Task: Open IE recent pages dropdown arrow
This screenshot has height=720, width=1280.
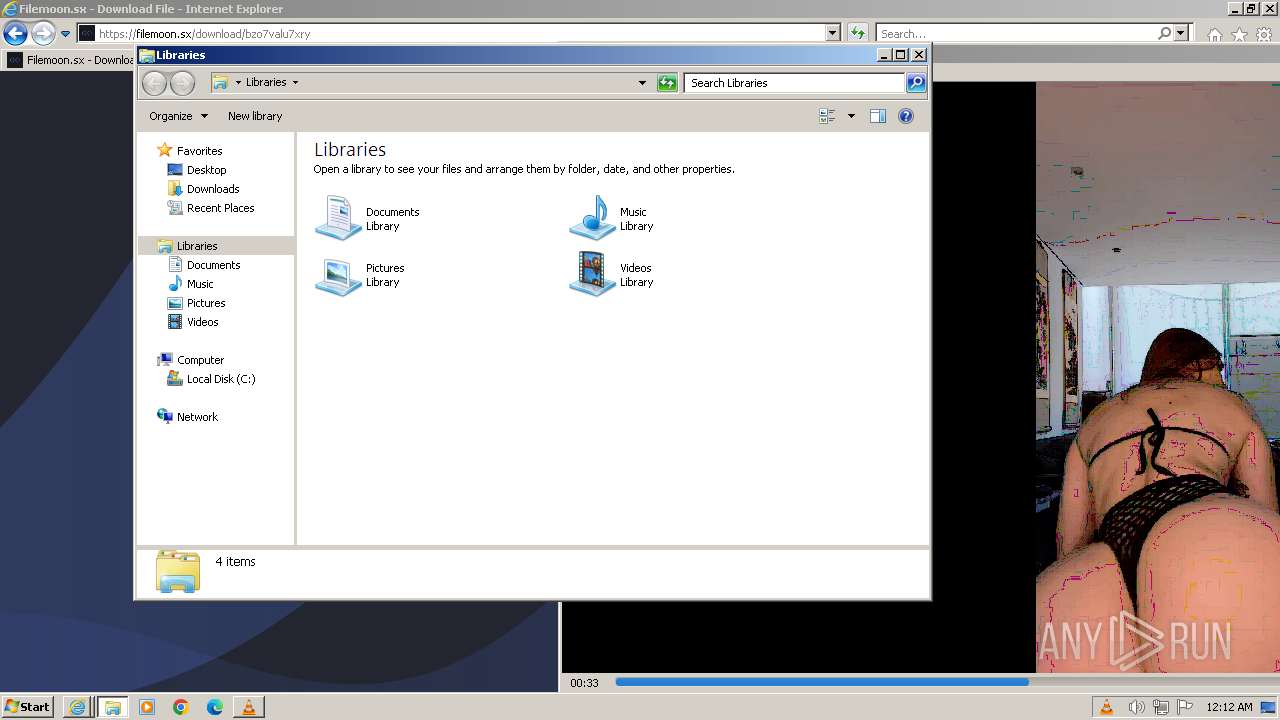Action: tap(65, 34)
